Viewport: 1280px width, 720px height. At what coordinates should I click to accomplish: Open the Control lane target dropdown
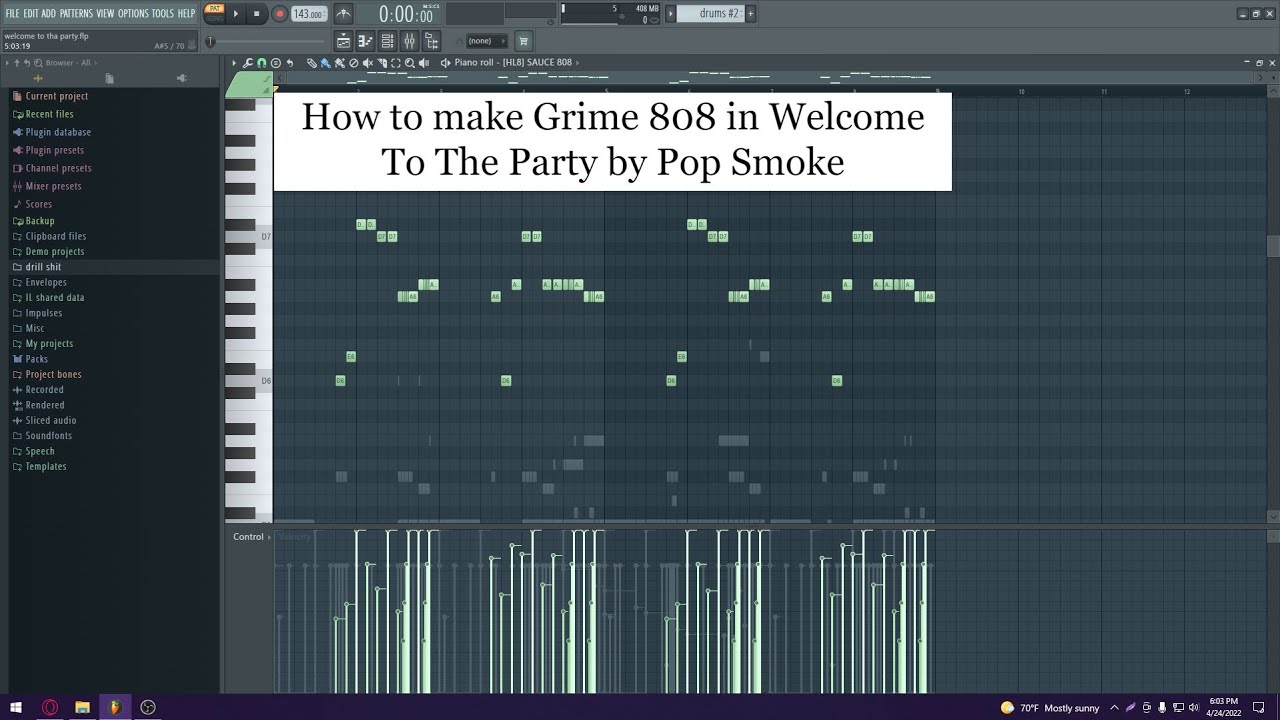pos(250,537)
